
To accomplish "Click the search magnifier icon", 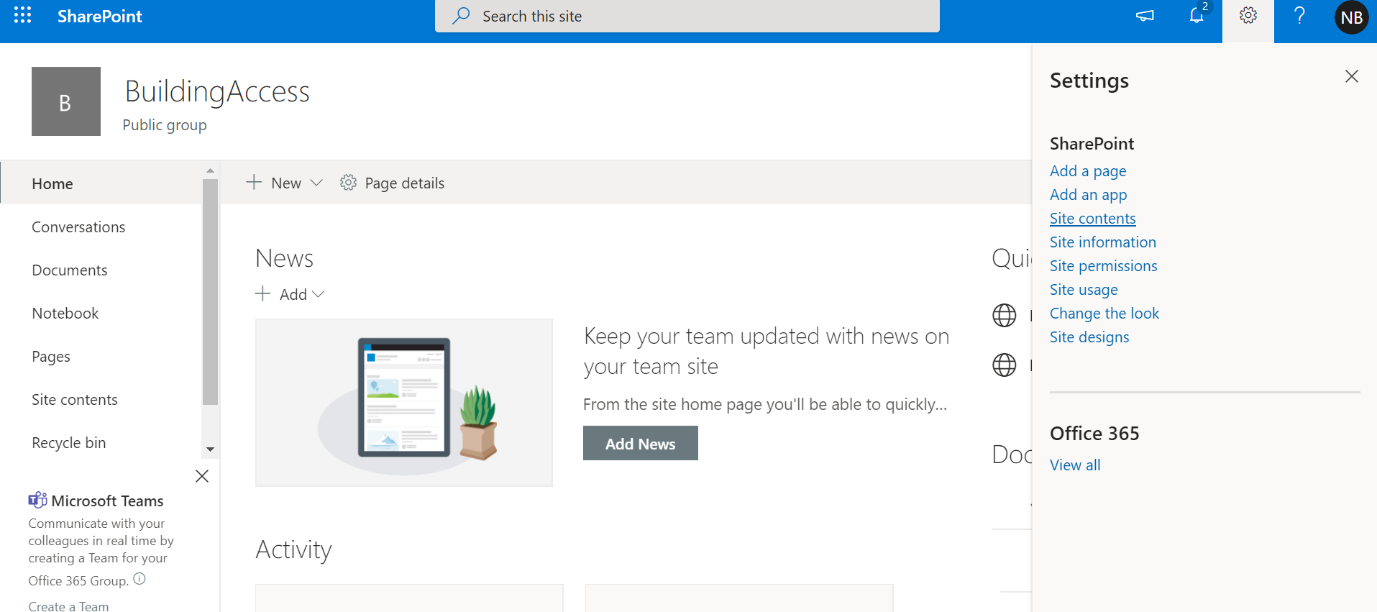I will (461, 16).
